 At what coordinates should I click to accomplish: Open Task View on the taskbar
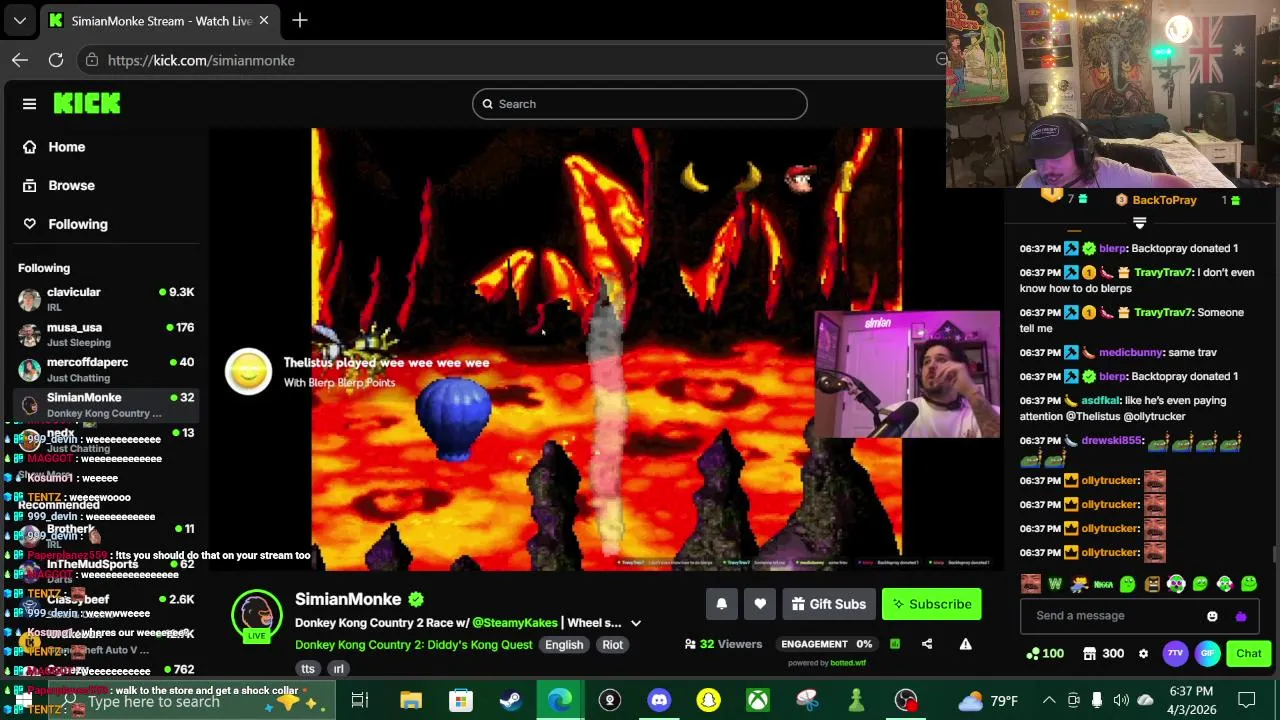point(360,700)
